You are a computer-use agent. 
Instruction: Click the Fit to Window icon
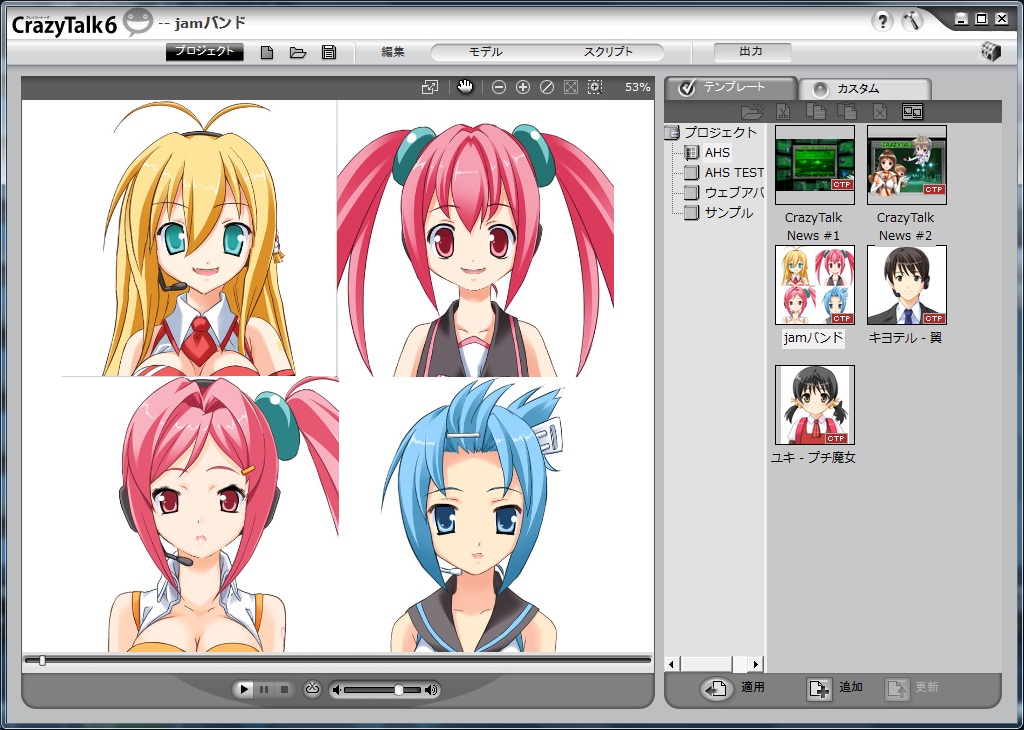(570, 87)
